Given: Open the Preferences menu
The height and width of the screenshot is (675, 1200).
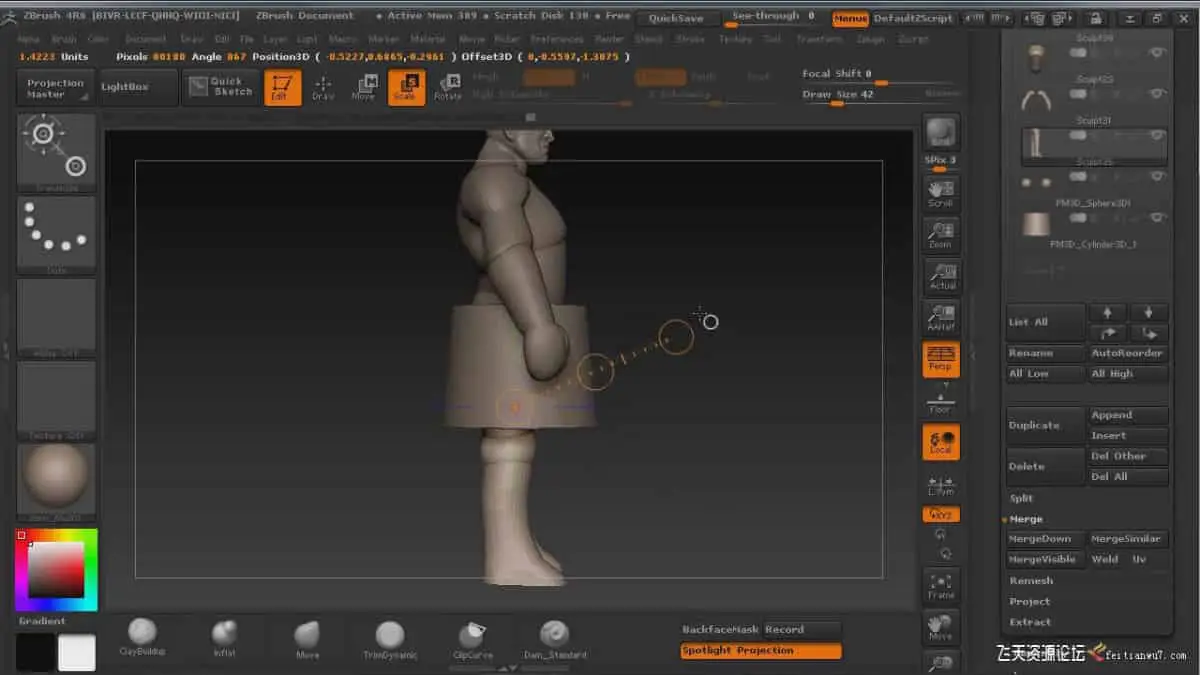Looking at the screenshot, I should [x=556, y=39].
